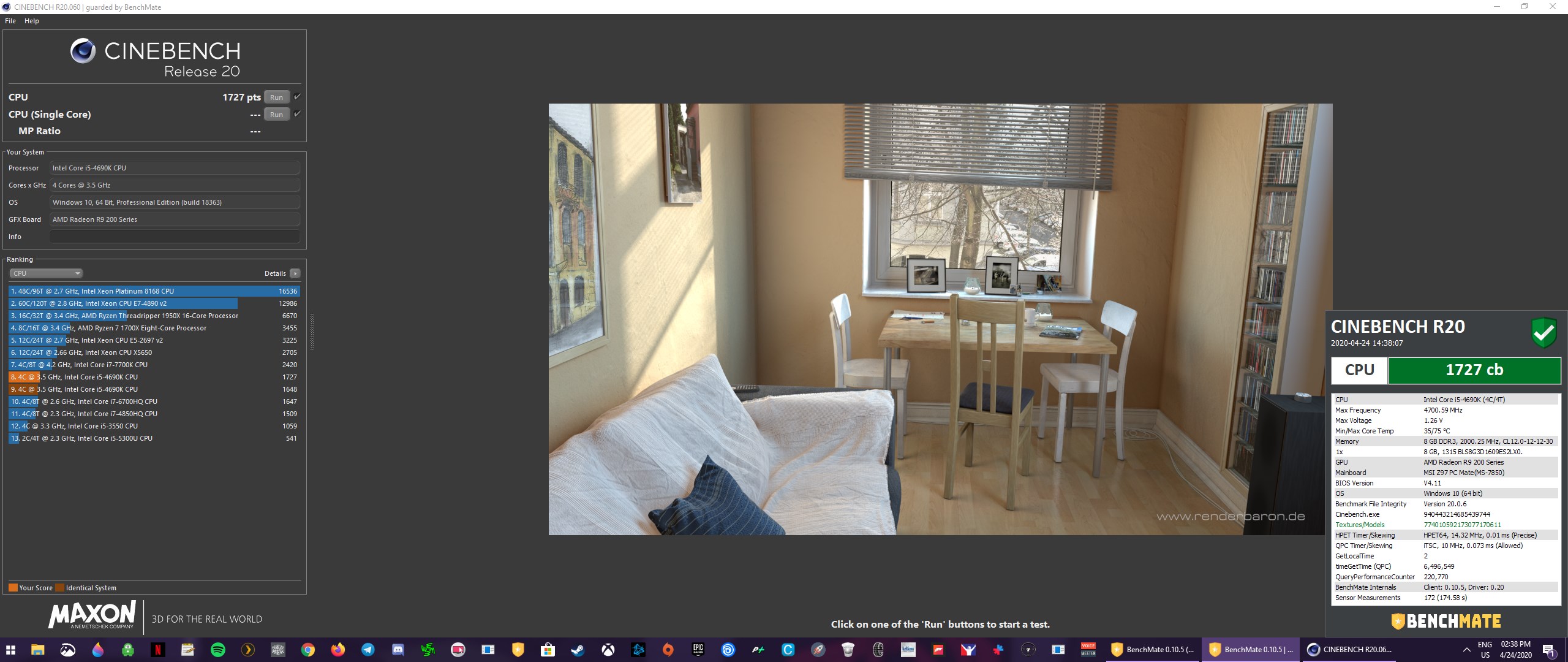Select the OS field showing Windows 10
The width and height of the screenshot is (1568, 662).
(175, 202)
